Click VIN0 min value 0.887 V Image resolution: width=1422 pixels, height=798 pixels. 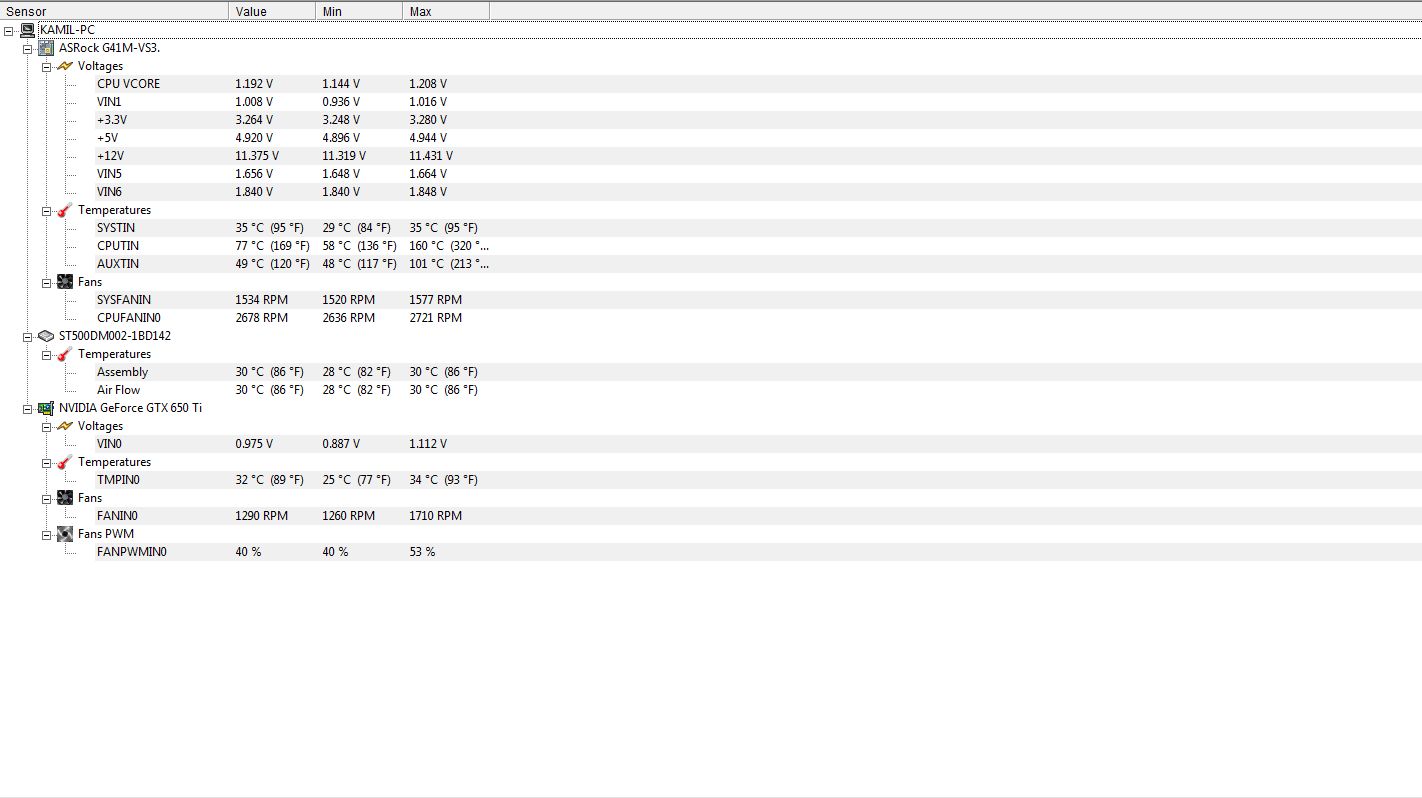click(x=341, y=444)
